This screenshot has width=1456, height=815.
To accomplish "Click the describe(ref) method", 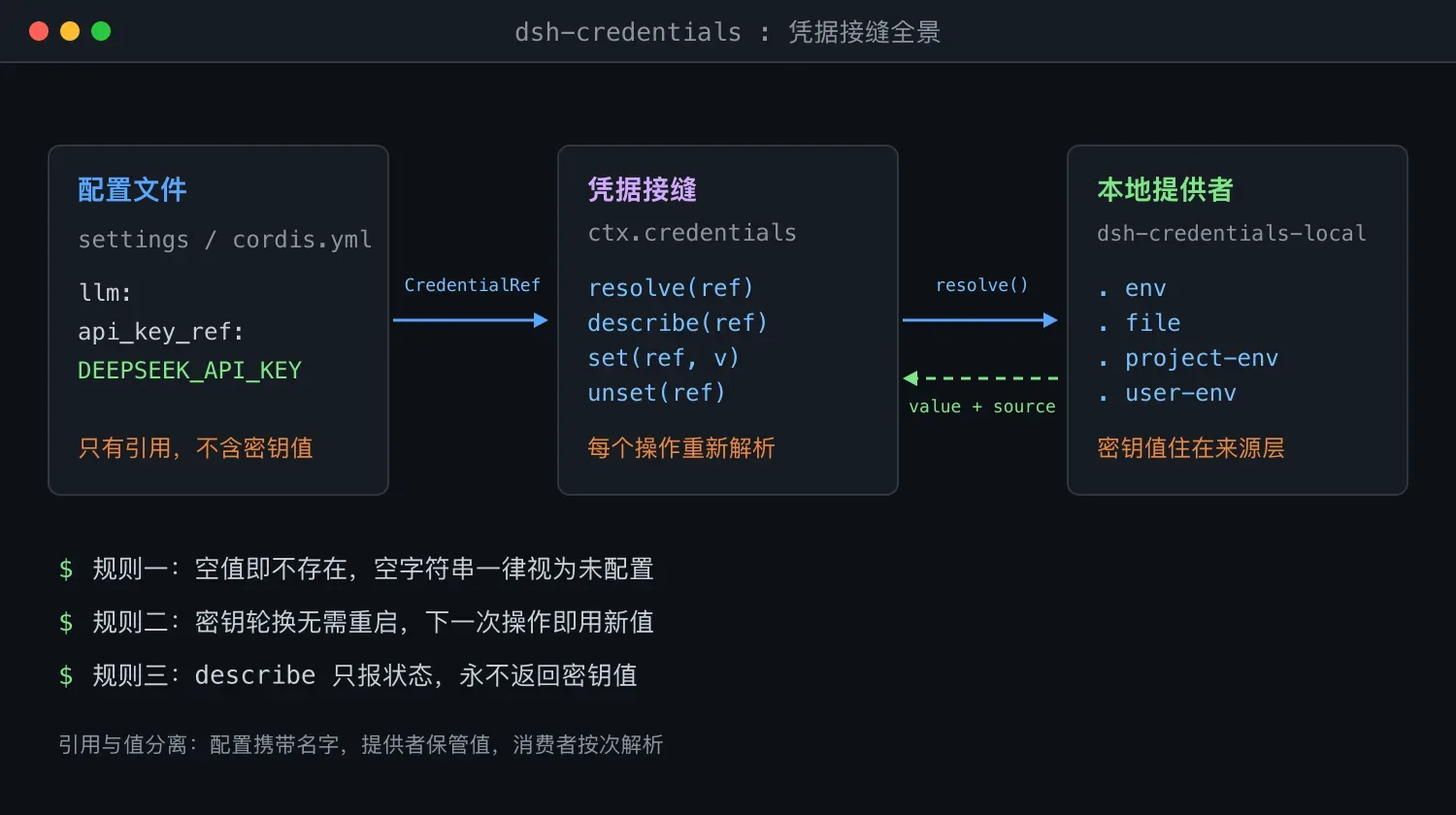I will [678, 323].
